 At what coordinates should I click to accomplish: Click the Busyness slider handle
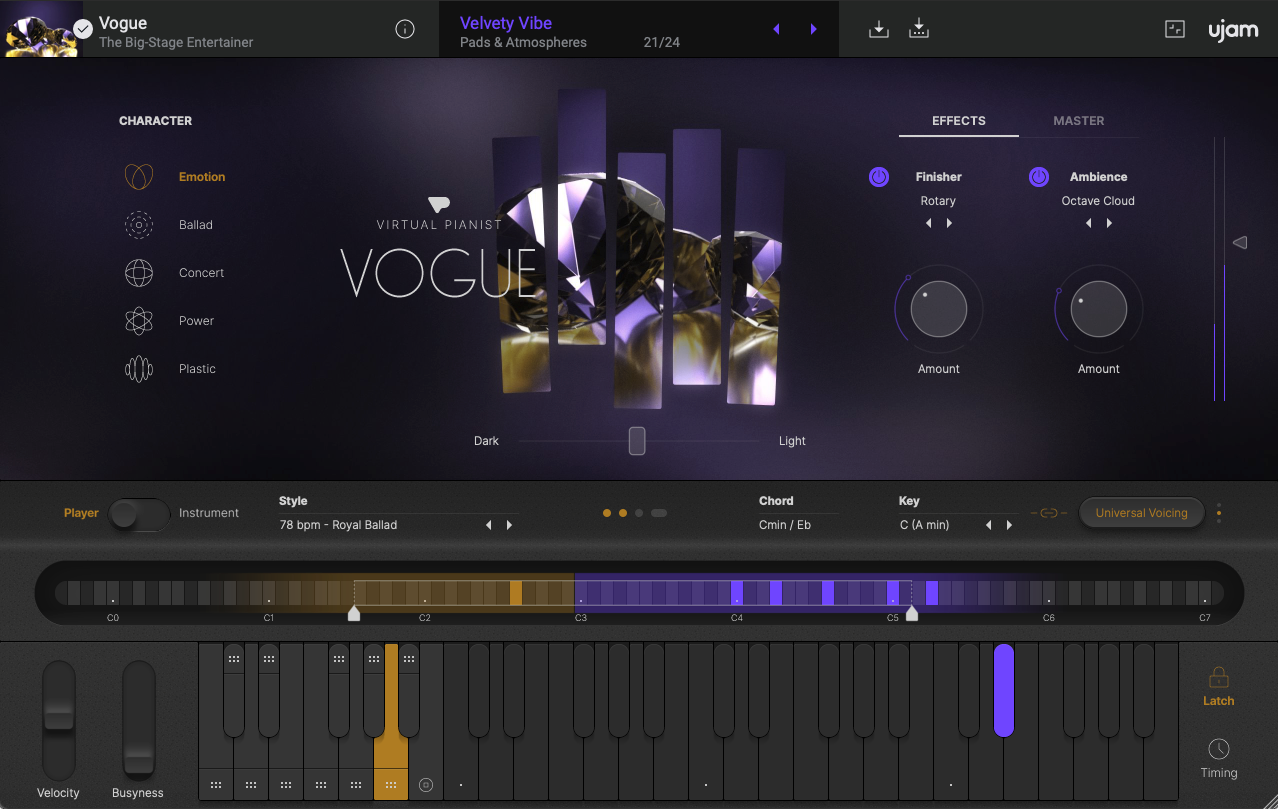(x=139, y=761)
